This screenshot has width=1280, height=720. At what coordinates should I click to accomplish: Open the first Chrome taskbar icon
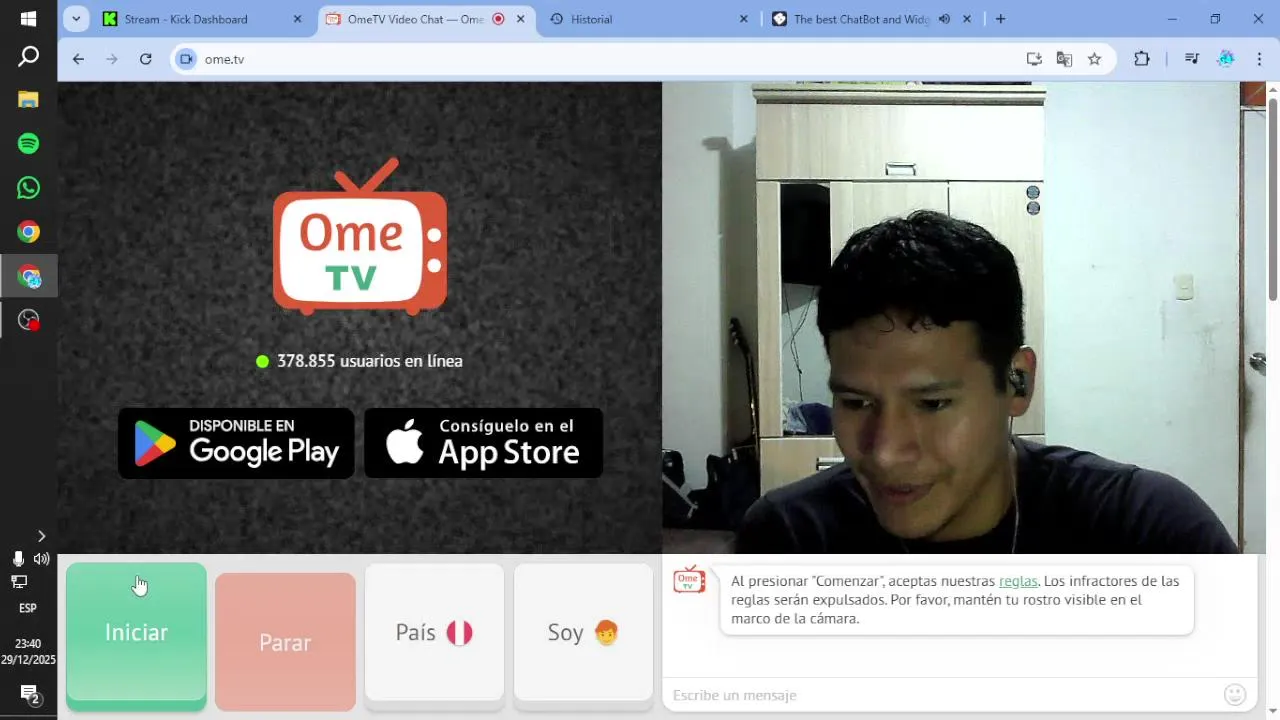click(x=28, y=232)
